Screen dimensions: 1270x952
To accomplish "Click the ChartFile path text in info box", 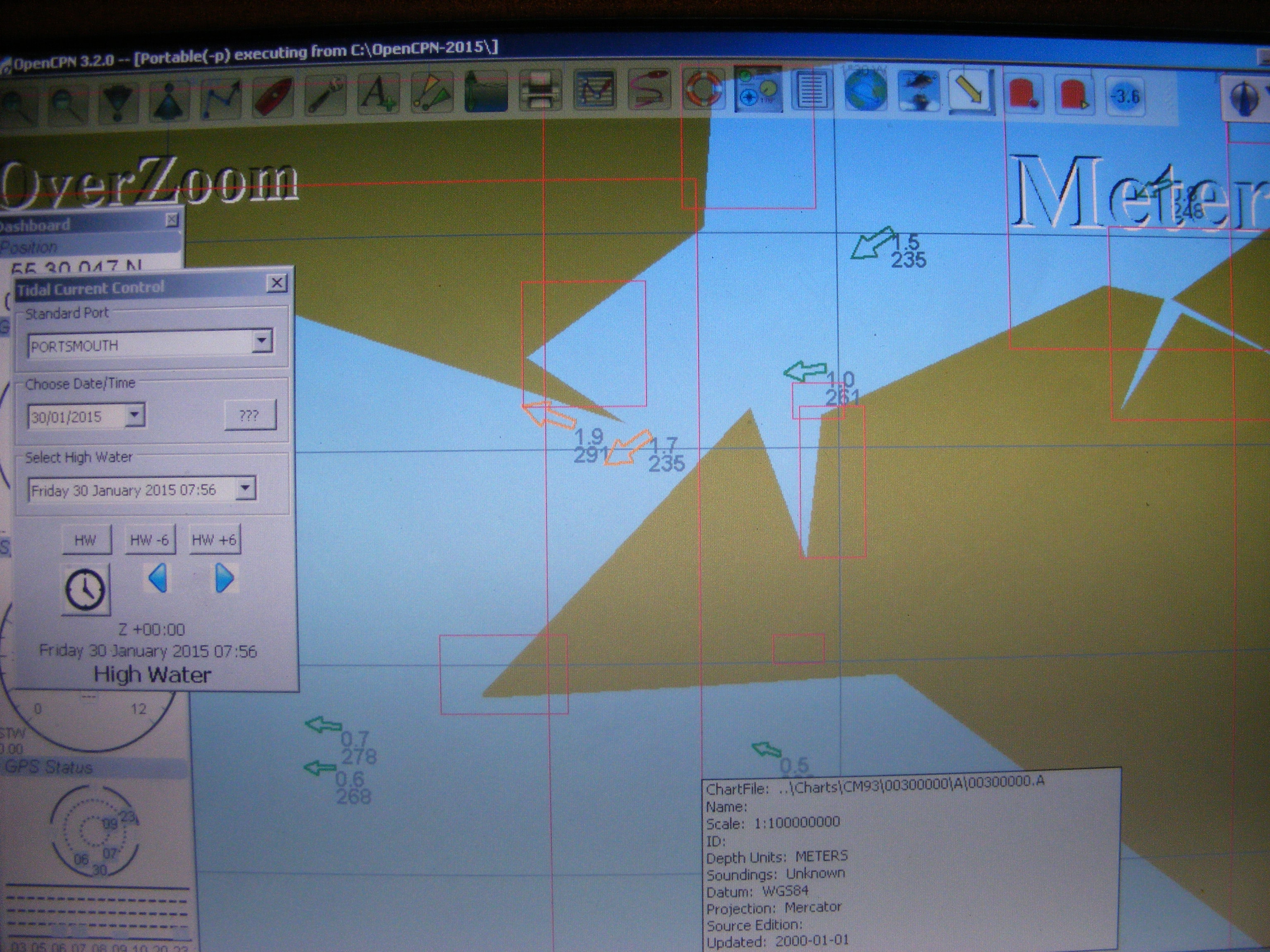I will (x=875, y=785).
